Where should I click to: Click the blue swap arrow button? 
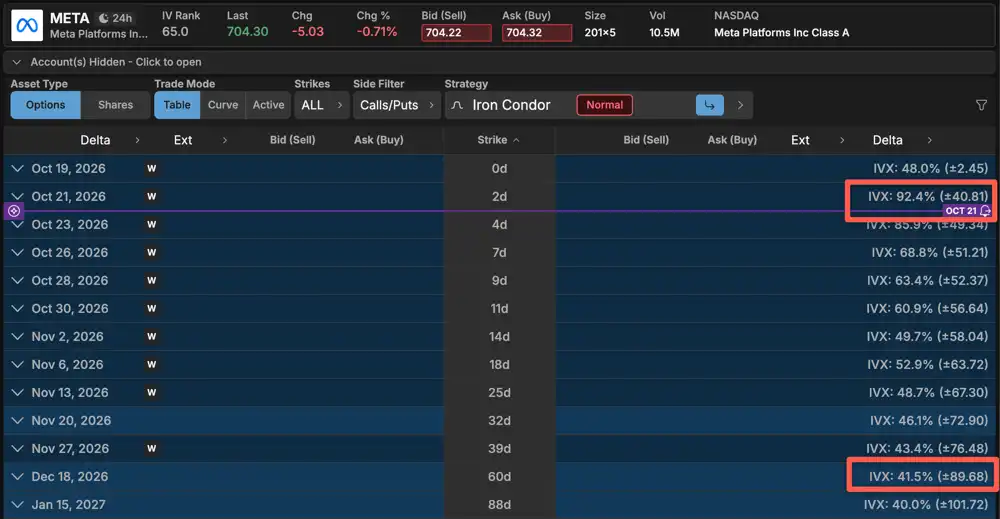point(709,105)
